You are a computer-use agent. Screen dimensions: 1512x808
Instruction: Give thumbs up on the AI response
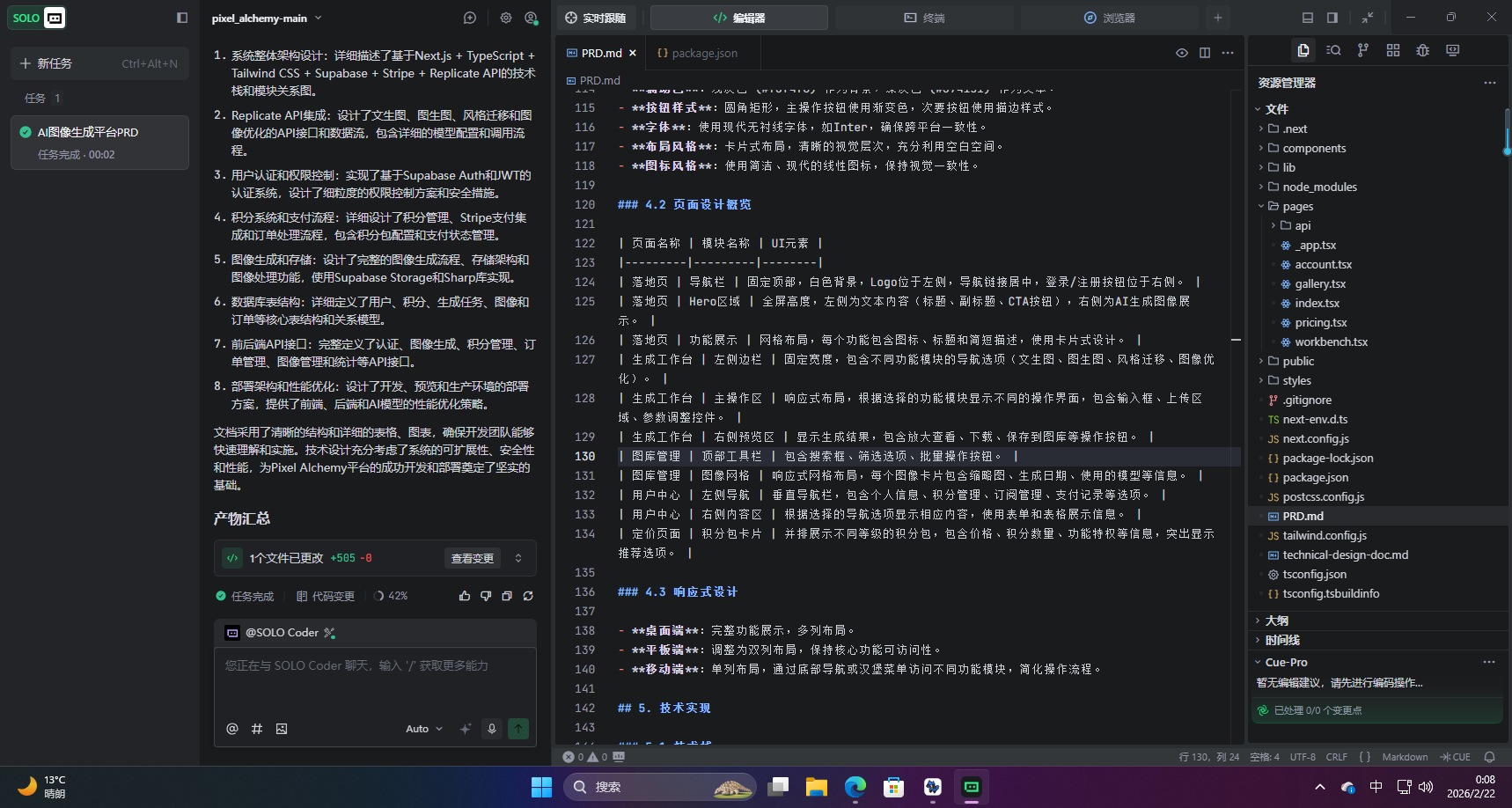tap(465, 596)
